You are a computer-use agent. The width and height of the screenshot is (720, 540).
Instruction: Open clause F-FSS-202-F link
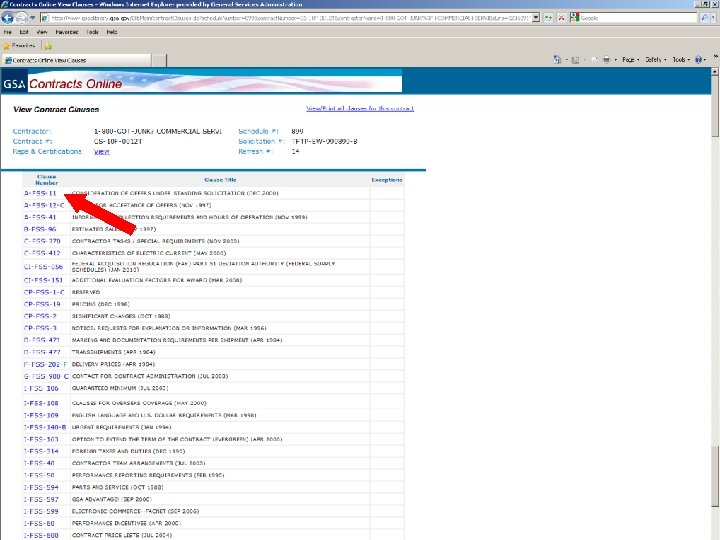[x=45, y=364]
